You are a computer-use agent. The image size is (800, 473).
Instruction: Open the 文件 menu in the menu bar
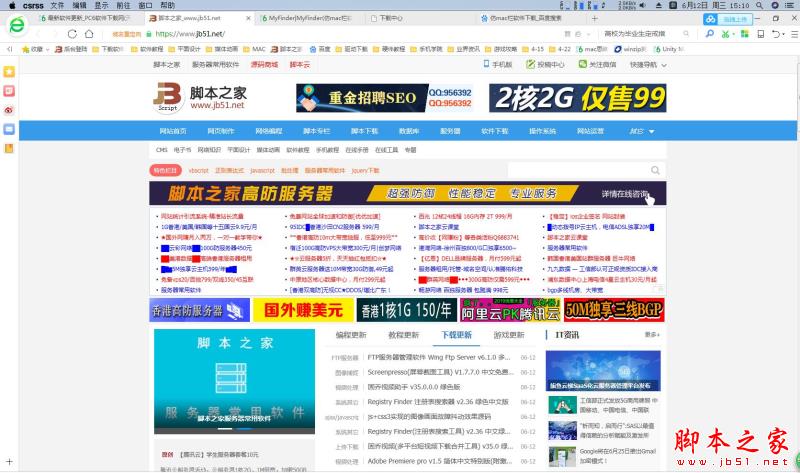tap(57, 5)
